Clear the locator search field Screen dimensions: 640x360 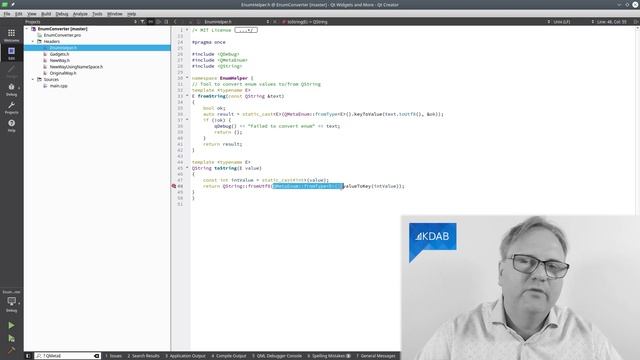(x=96, y=356)
